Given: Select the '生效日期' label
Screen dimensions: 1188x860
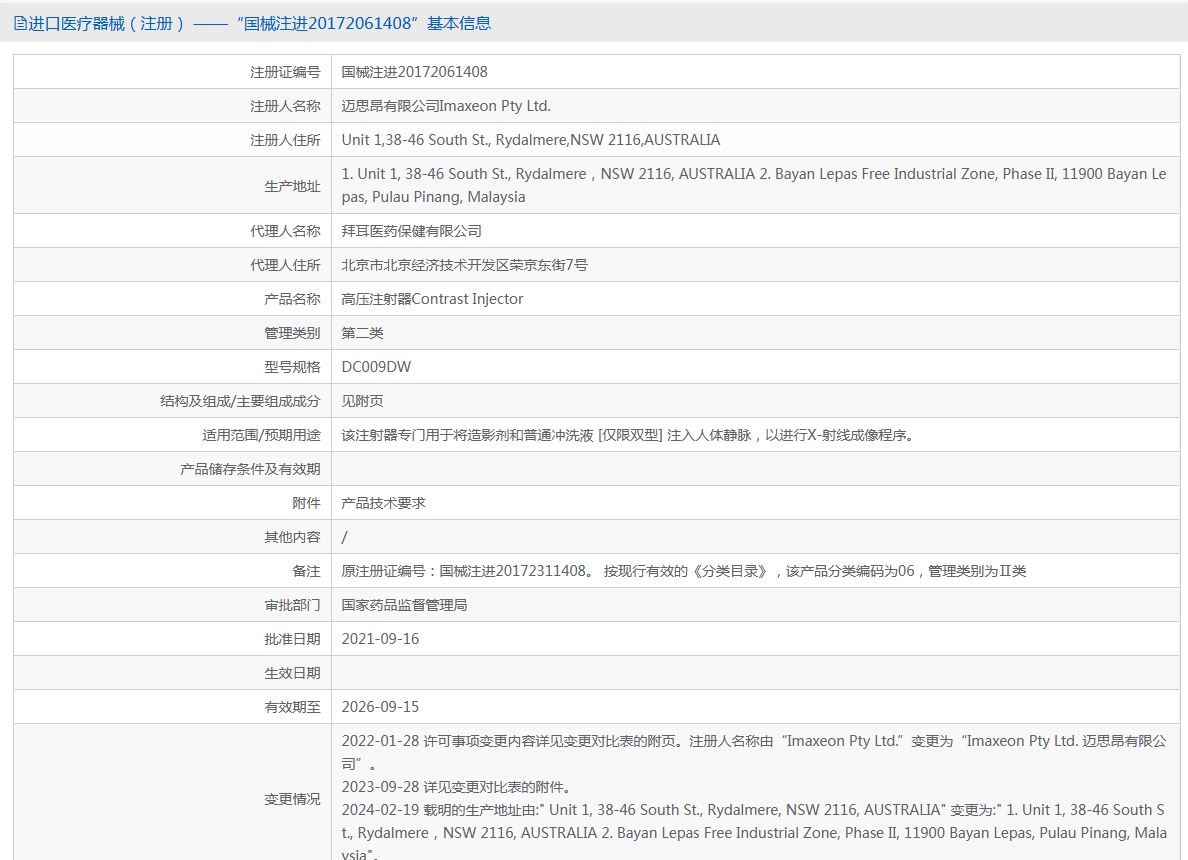Looking at the screenshot, I should point(292,674).
